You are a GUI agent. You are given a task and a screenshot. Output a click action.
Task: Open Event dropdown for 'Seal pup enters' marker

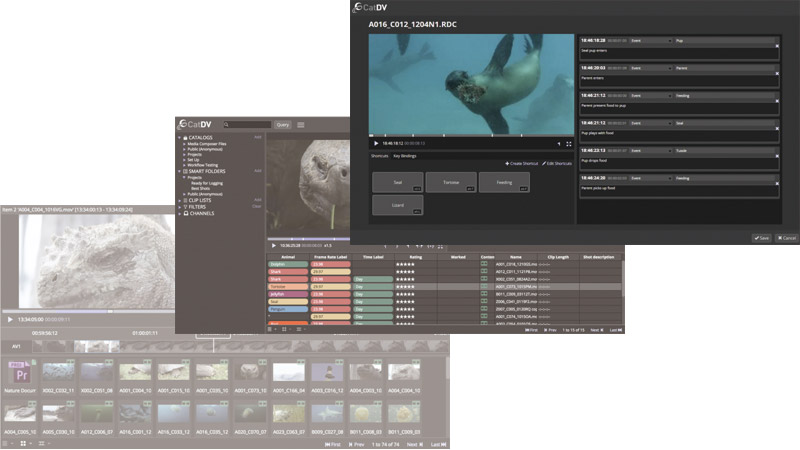pos(651,40)
